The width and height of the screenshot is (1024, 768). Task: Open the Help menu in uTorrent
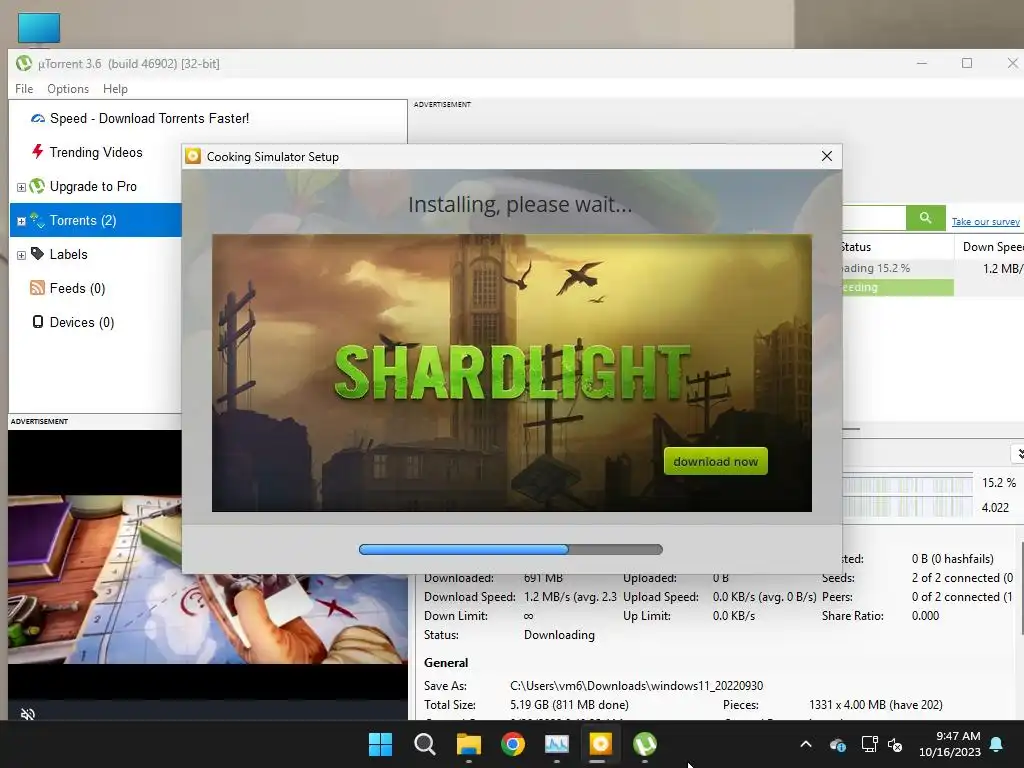tap(115, 89)
